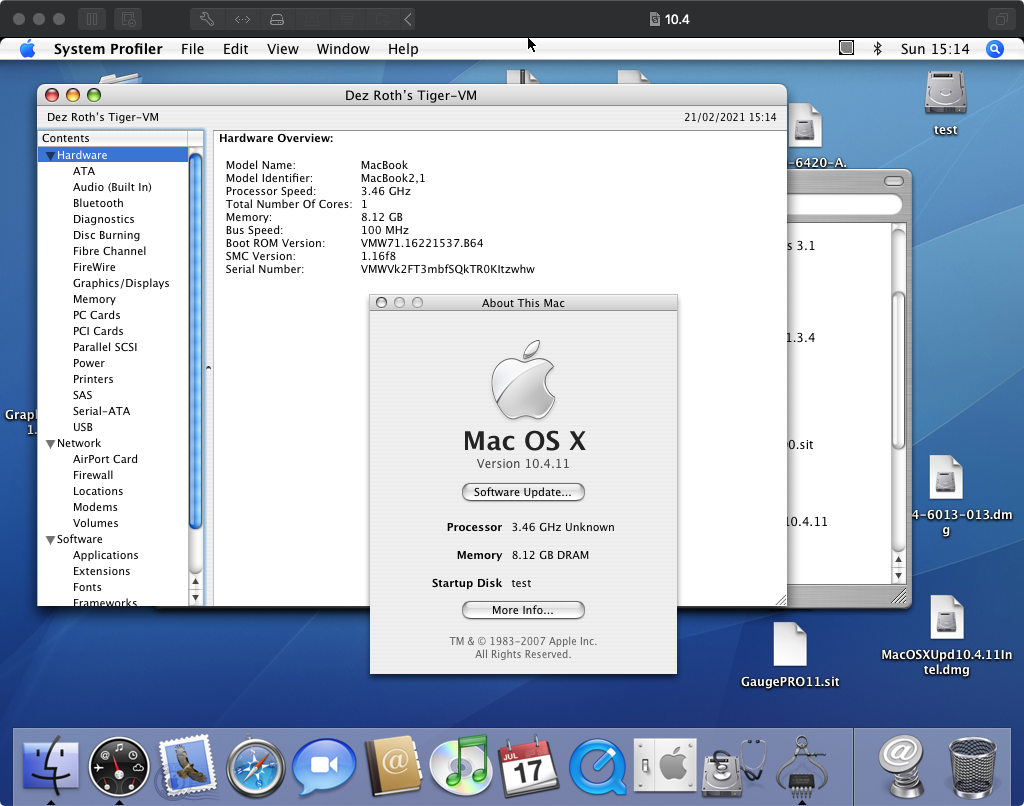Select USB in the Hardware list

click(83, 427)
